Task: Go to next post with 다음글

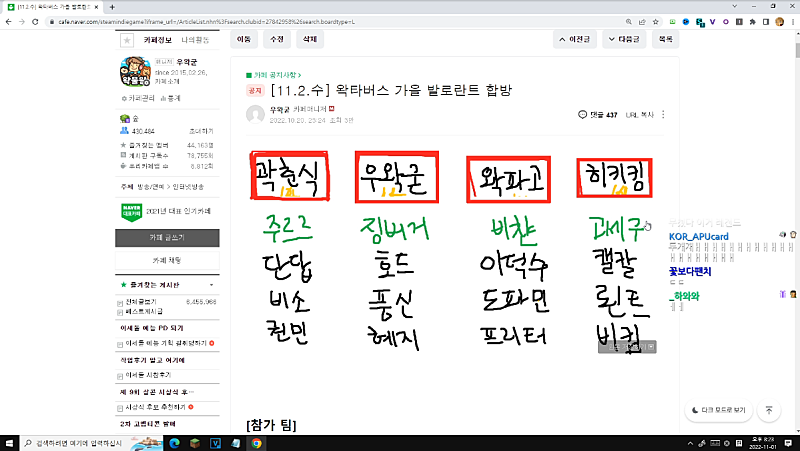Action: tap(623, 39)
